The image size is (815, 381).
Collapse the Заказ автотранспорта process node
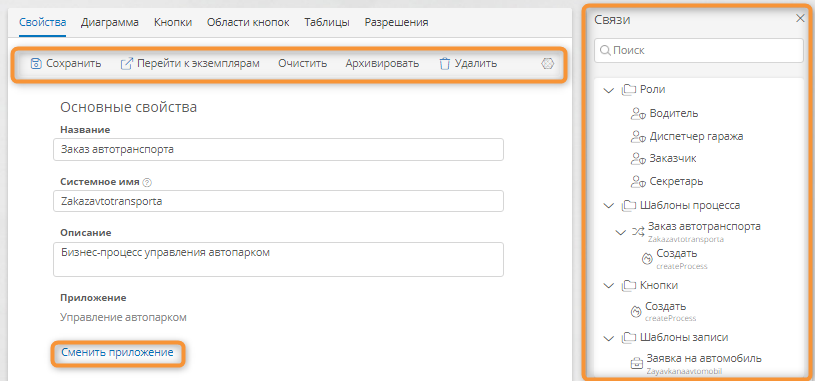click(620, 232)
